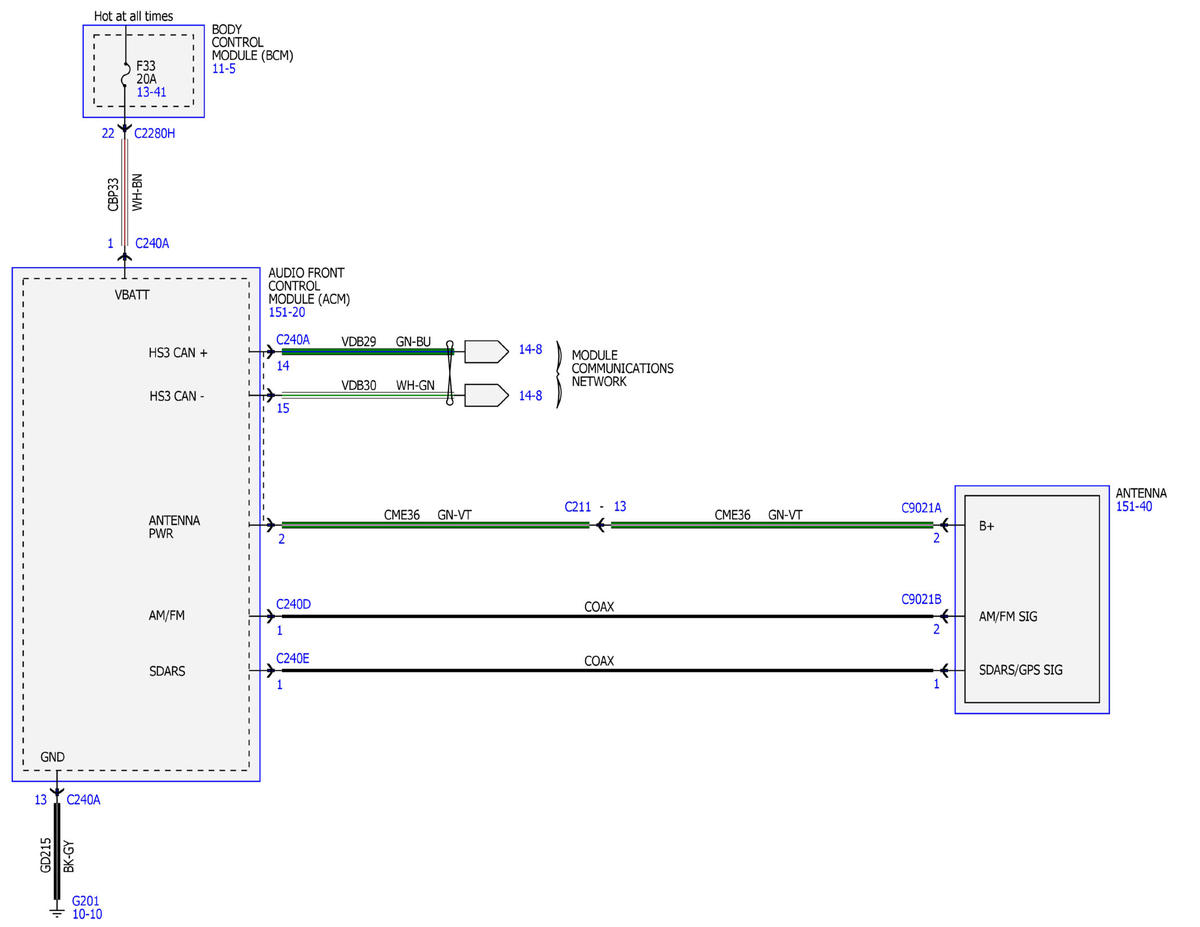Select wire color label WH-BN
This screenshot has width=1200, height=927.
[x=138, y=191]
